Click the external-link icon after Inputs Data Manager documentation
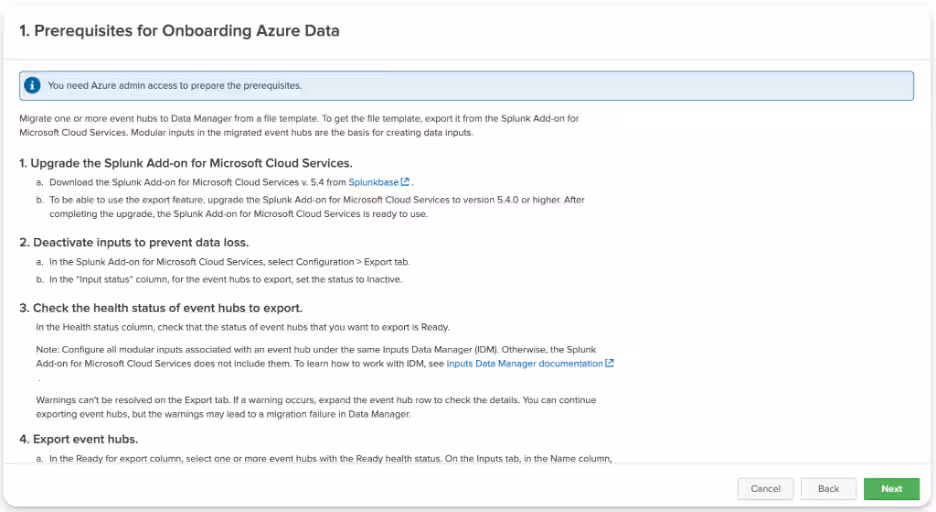The height and width of the screenshot is (512, 936). (609, 364)
